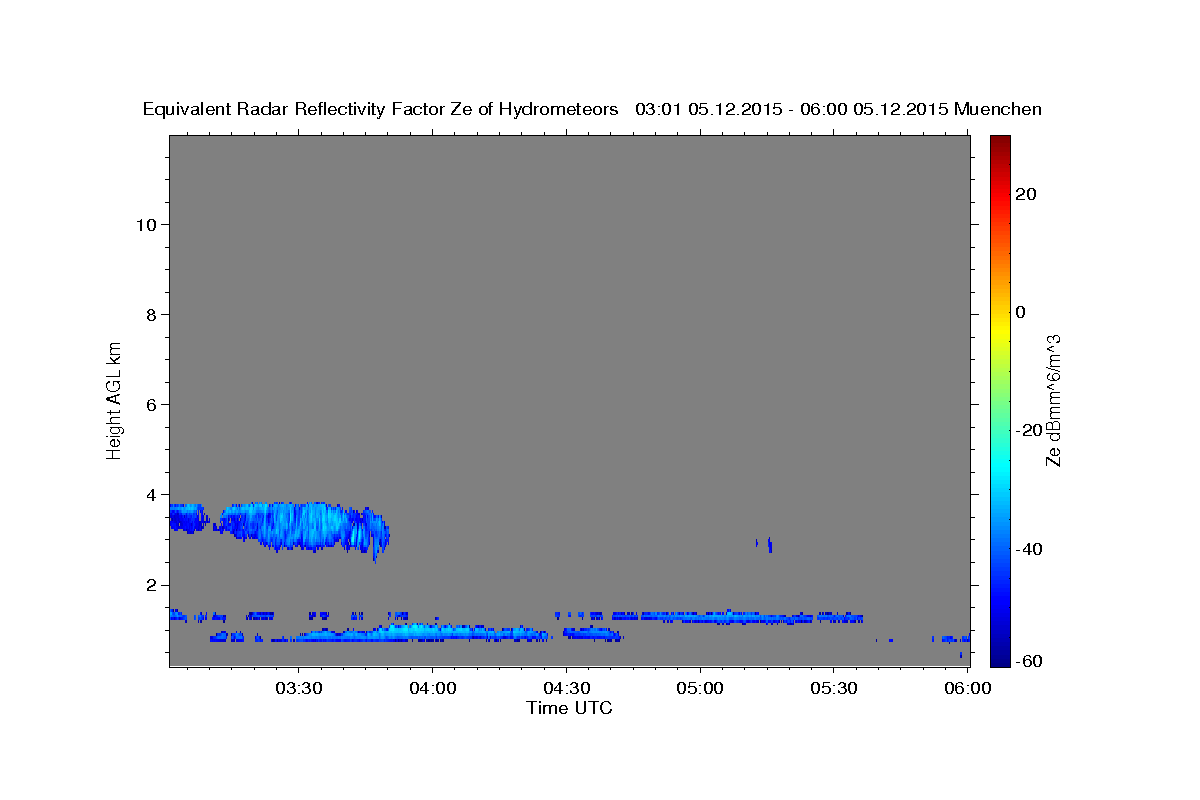
Task: Click the 04:30 time tick label
Action: pyautogui.click(x=567, y=689)
